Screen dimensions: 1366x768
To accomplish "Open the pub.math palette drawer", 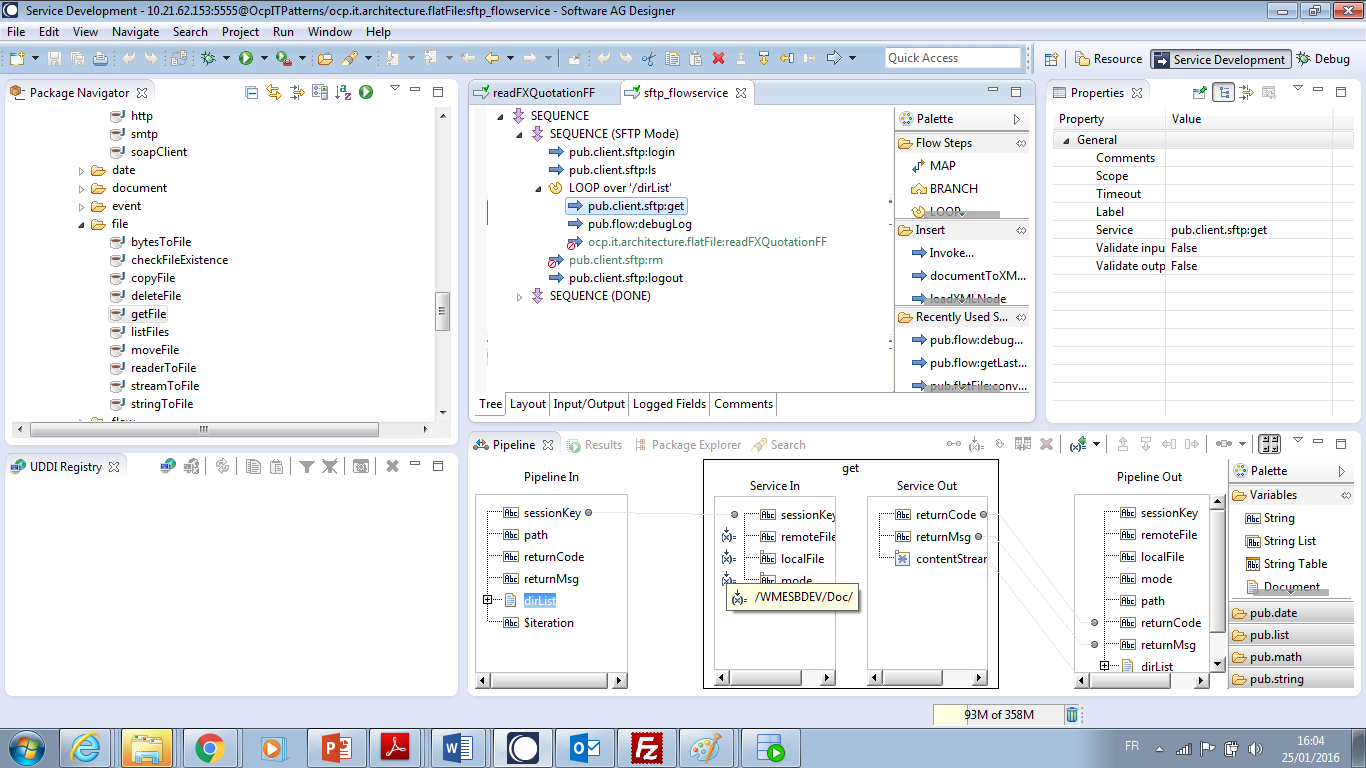I will [1293, 657].
